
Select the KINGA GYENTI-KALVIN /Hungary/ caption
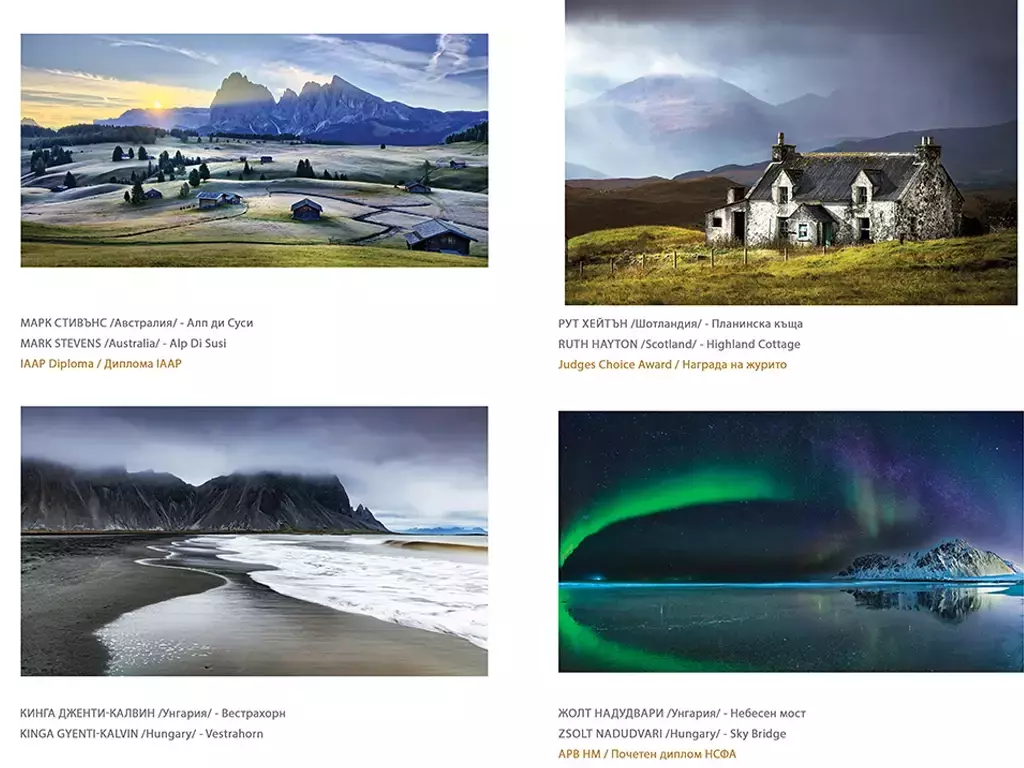pyautogui.click(x=141, y=733)
